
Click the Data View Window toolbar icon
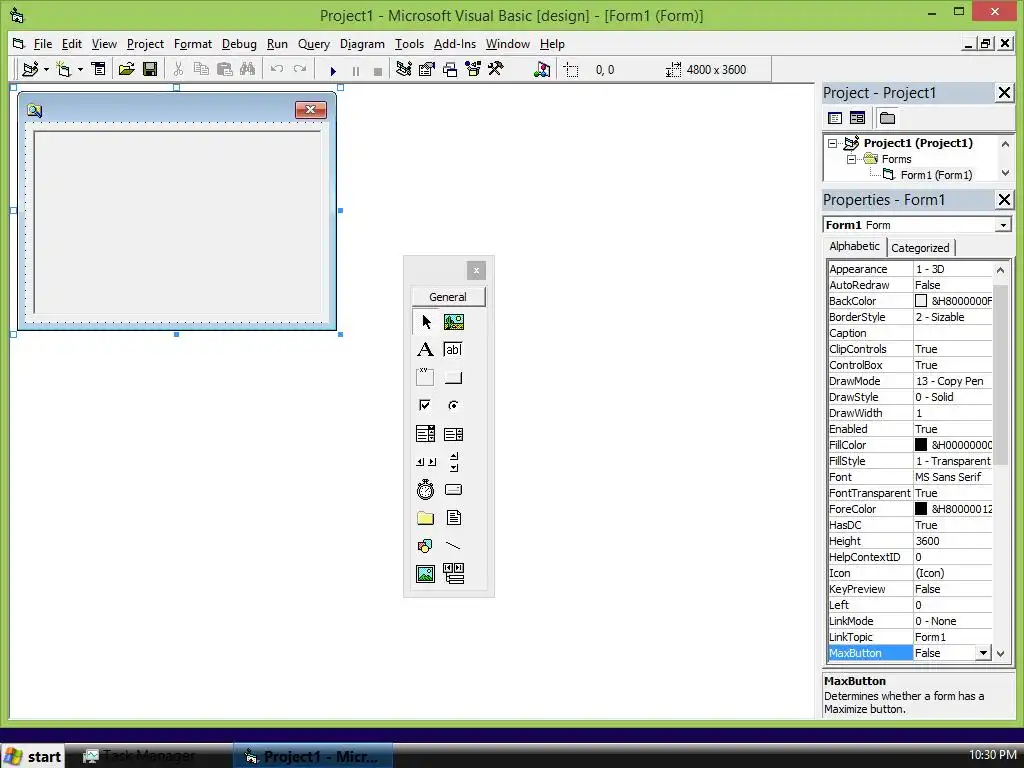(x=541, y=69)
